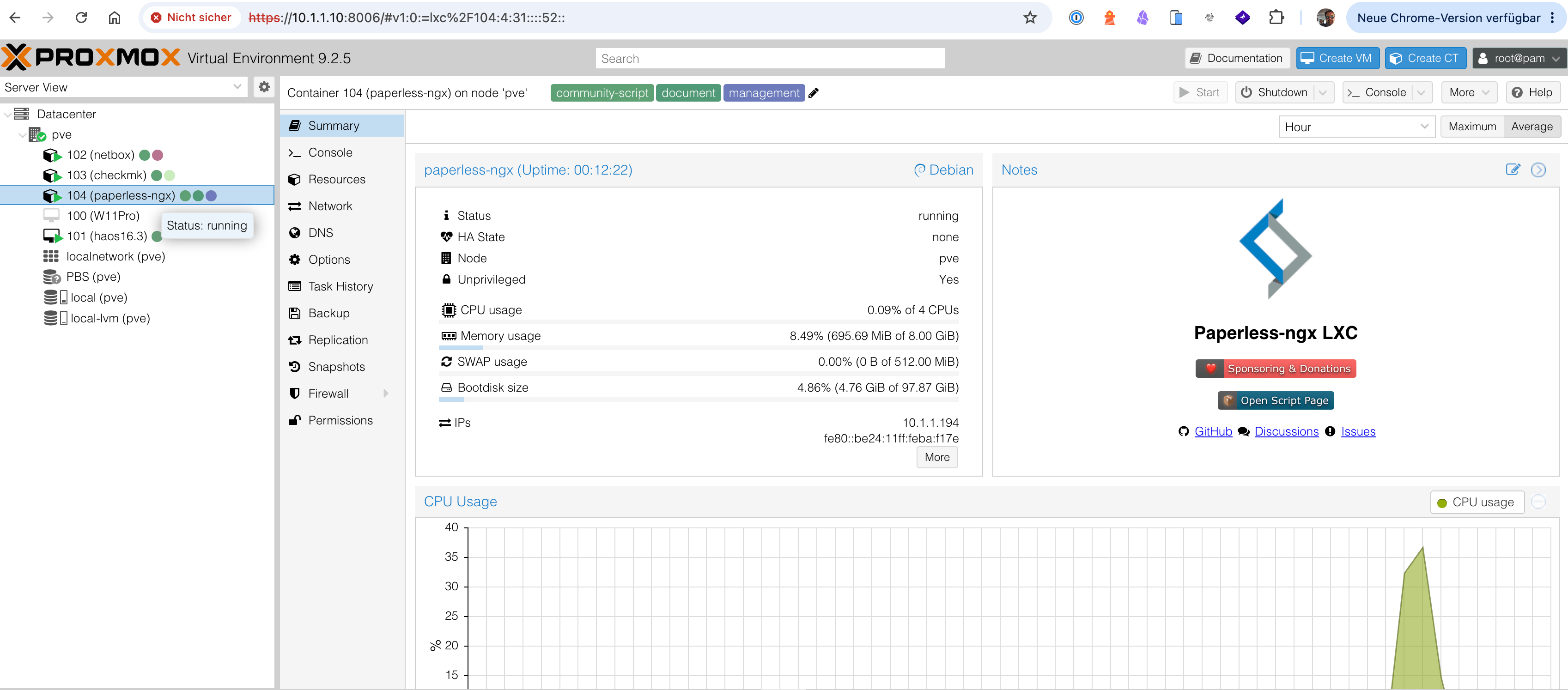This screenshot has width=1568, height=690.
Task: Click the pencil icon to edit tags
Action: [x=813, y=93]
